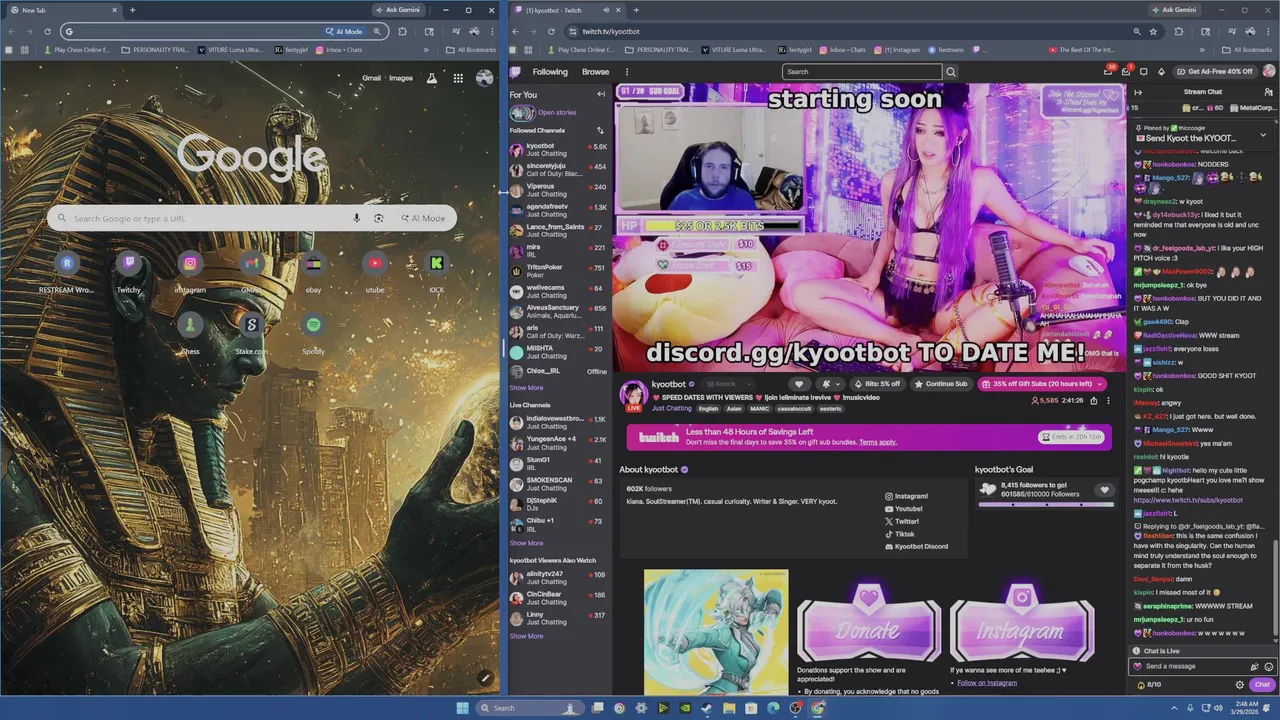Expand the pinned message chevron in chat
1280x720 pixels.
1262,134
